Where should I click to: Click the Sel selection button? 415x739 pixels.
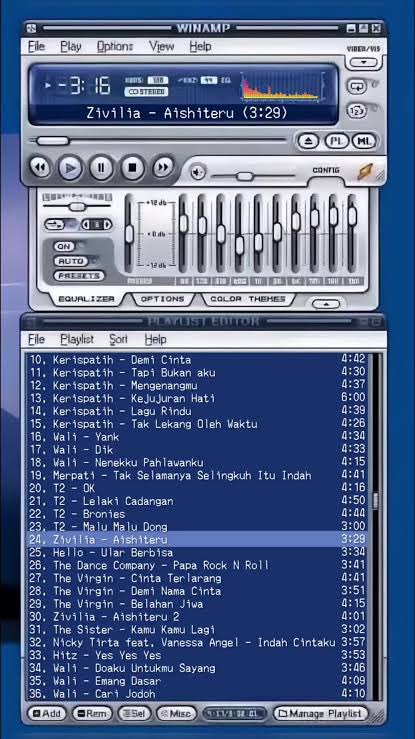(134, 714)
